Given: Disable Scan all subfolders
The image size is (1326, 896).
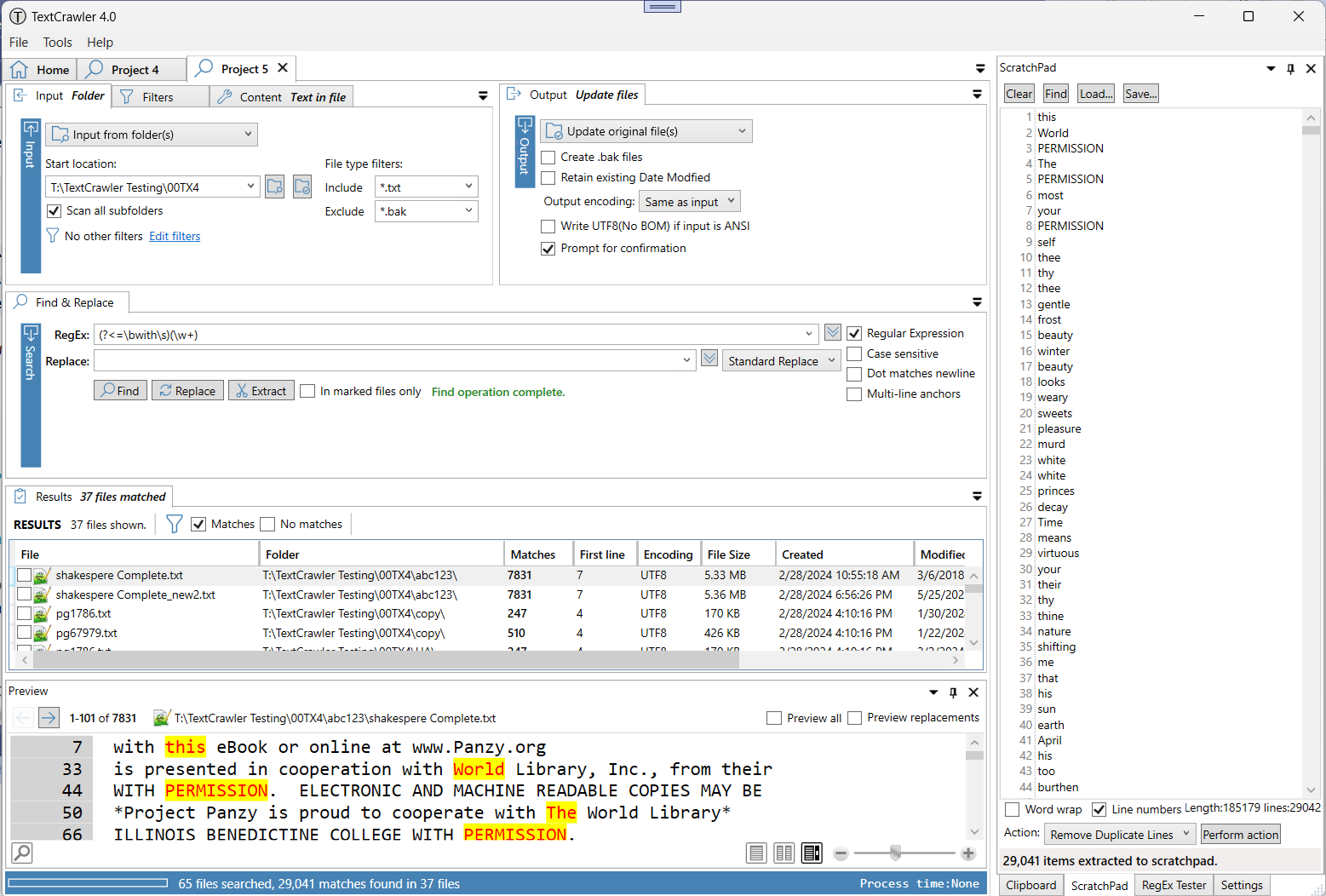Looking at the screenshot, I should (55, 211).
